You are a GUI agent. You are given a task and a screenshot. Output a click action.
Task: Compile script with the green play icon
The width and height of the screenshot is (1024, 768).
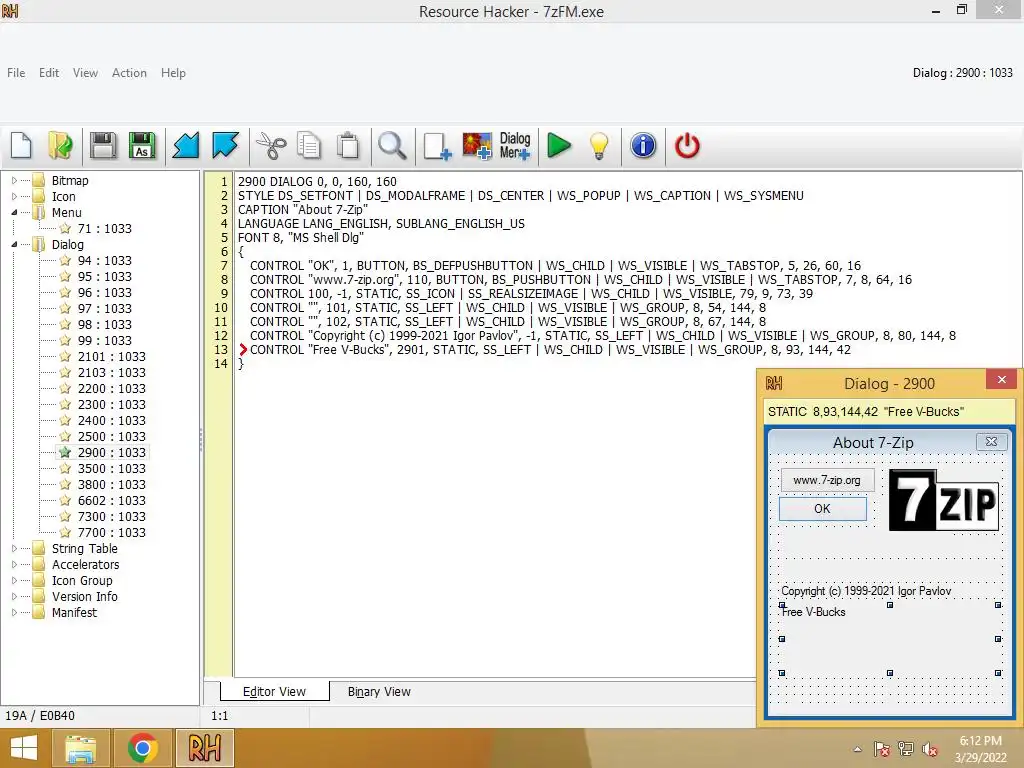click(x=559, y=145)
